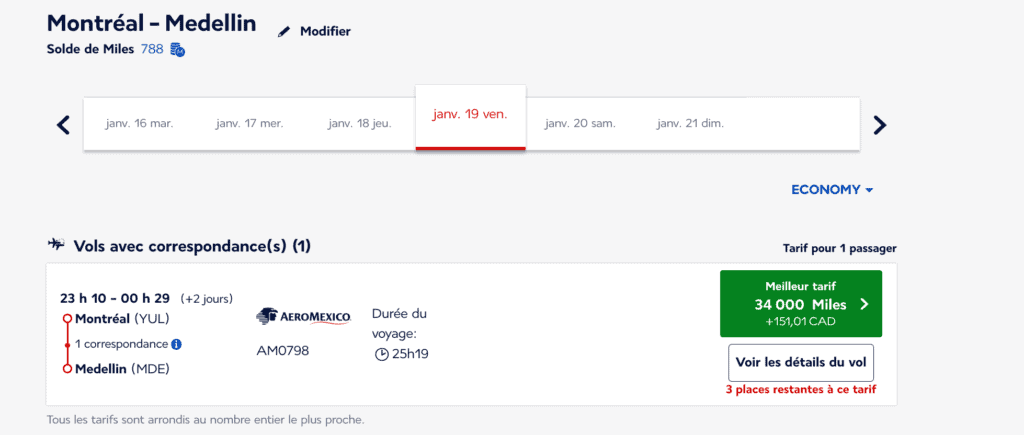
Task: Go to previous dates with left arrow
Action: click(63, 125)
